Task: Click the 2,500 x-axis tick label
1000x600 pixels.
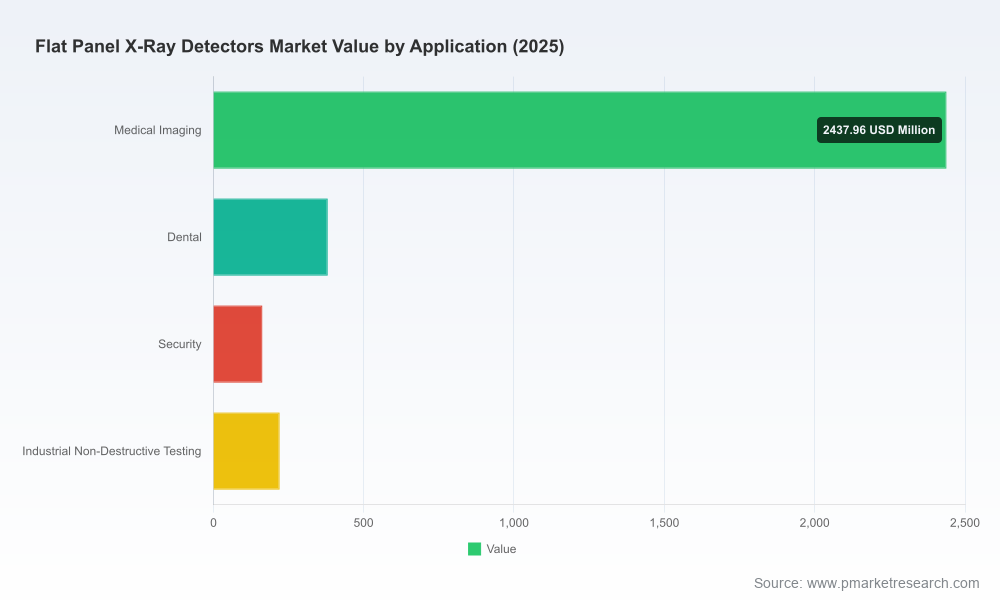Action: point(965,523)
